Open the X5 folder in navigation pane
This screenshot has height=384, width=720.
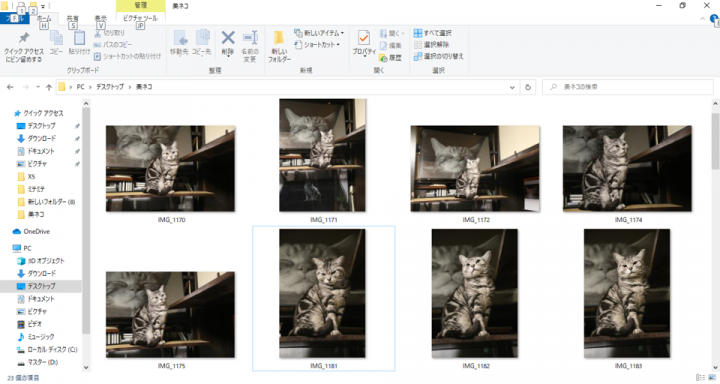tap(31, 176)
